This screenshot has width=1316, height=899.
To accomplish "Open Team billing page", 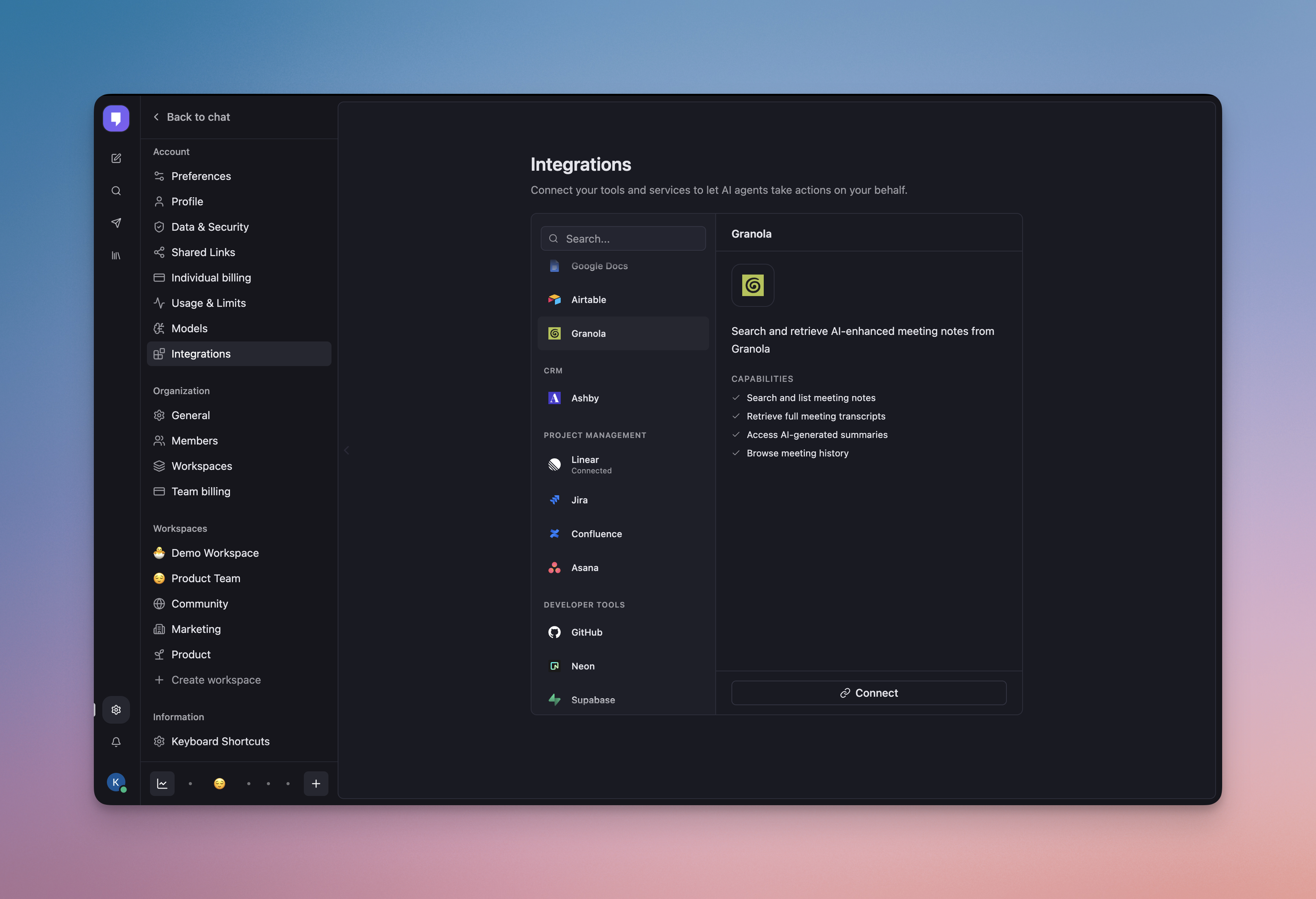I will (x=239, y=491).
